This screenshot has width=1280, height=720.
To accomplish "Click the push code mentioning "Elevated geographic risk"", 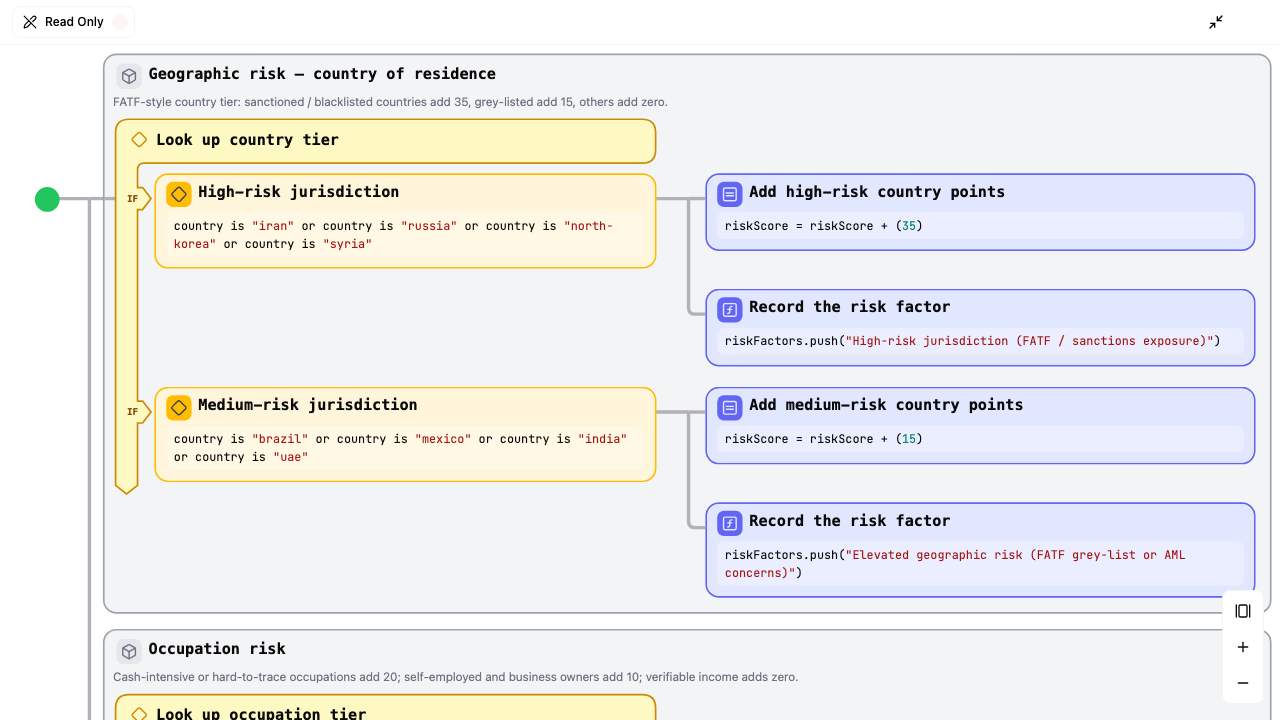I will (x=980, y=564).
